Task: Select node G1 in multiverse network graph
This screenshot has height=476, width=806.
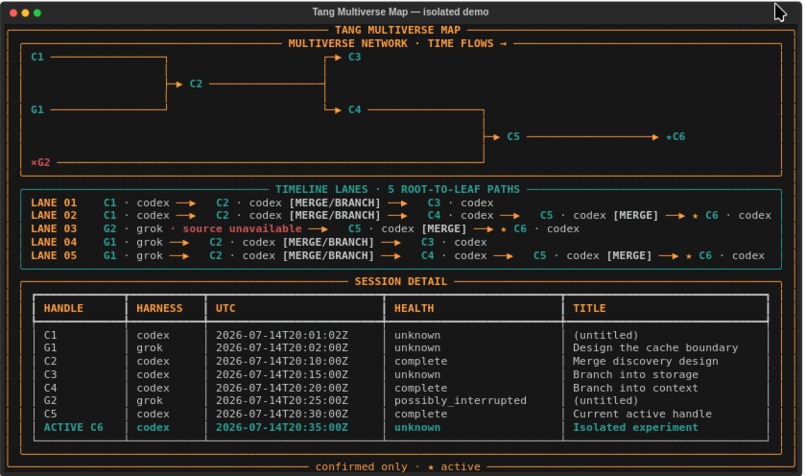Action: pos(38,109)
